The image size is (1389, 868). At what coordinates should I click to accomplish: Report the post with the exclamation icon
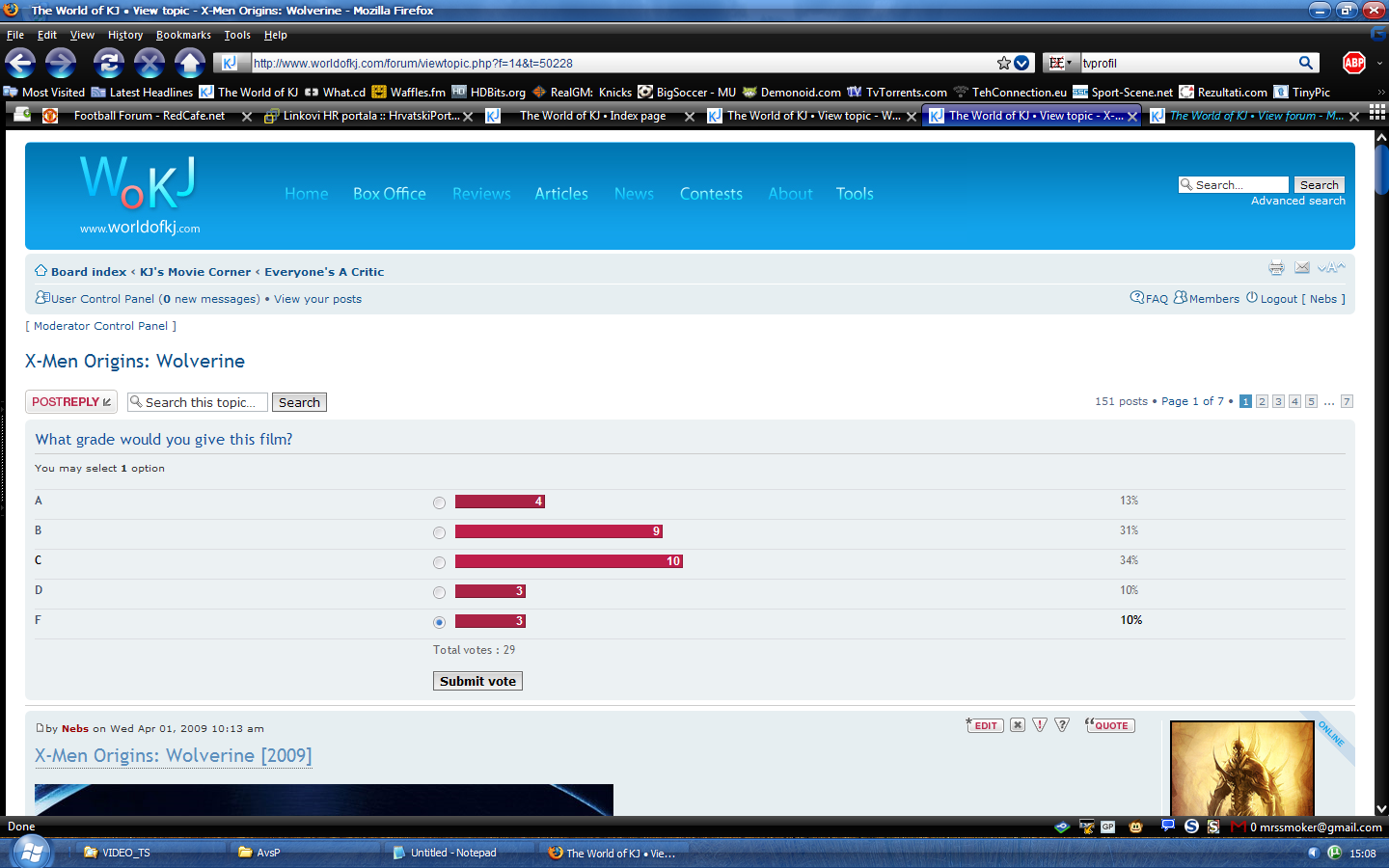[x=1040, y=725]
